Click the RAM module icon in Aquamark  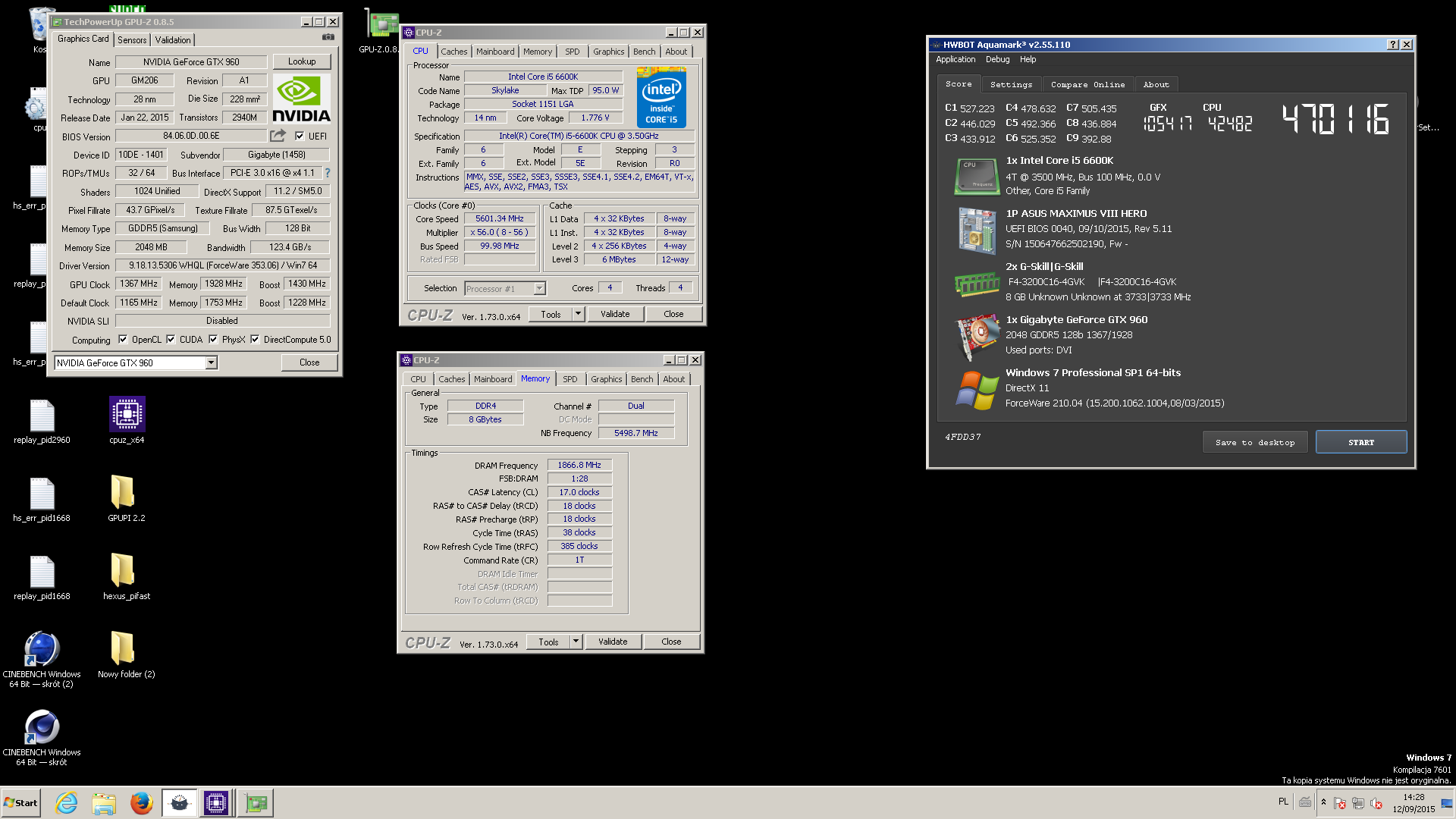(977, 284)
